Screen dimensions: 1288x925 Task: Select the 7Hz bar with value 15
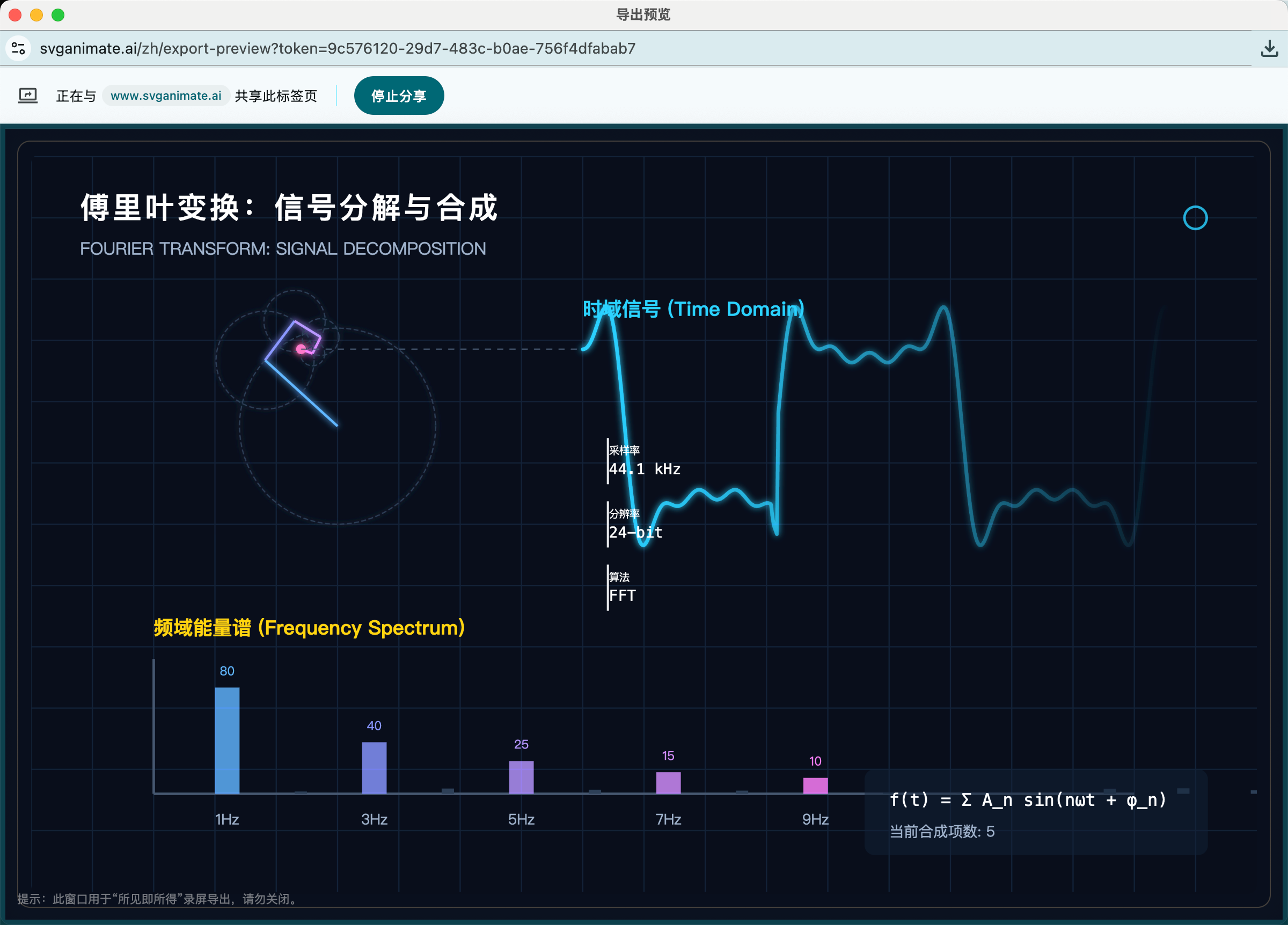[x=668, y=782]
